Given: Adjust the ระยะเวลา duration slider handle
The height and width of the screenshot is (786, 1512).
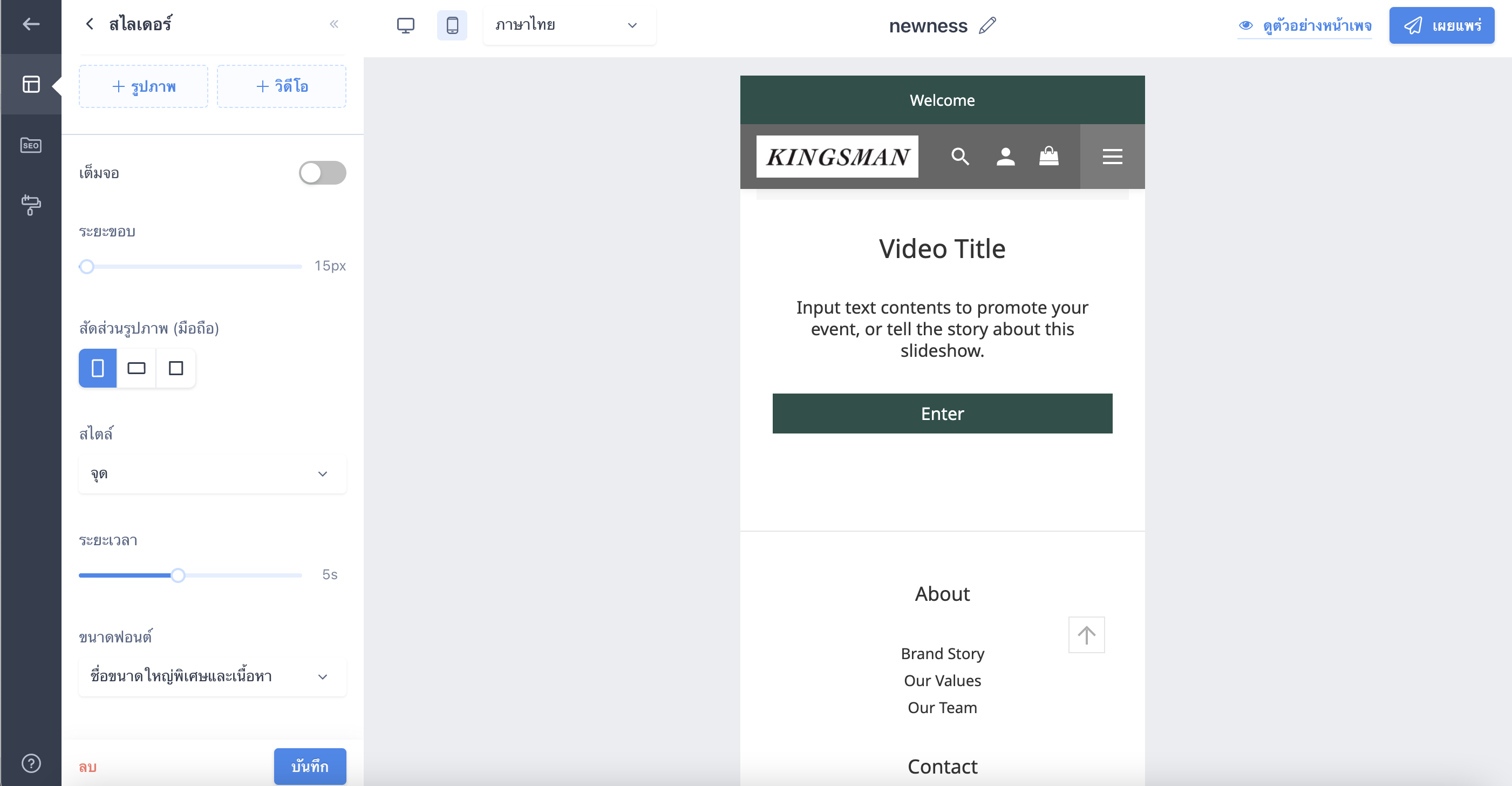Looking at the screenshot, I should pos(178,575).
